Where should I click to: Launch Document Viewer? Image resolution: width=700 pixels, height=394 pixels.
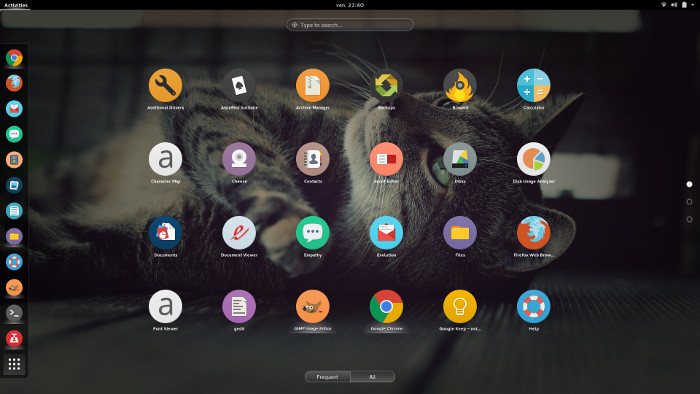click(x=239, y=232)
